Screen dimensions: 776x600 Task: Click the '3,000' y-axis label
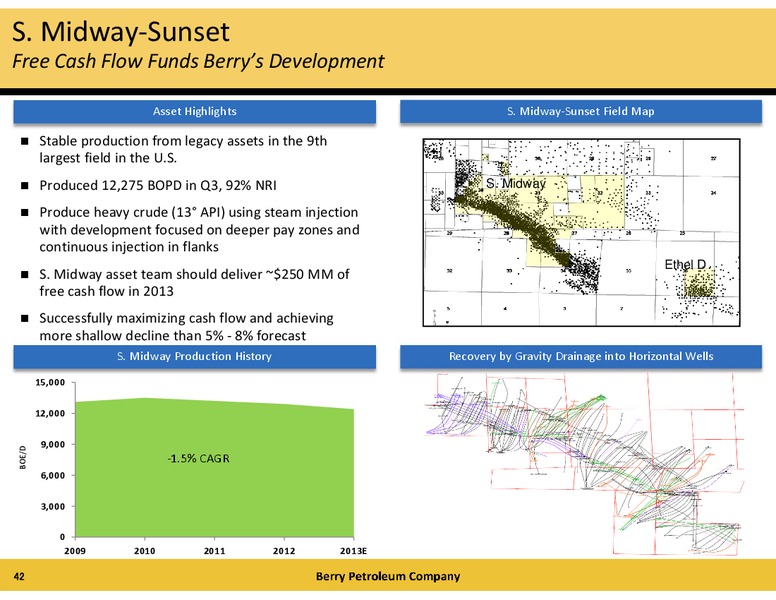tap(53, 506)
